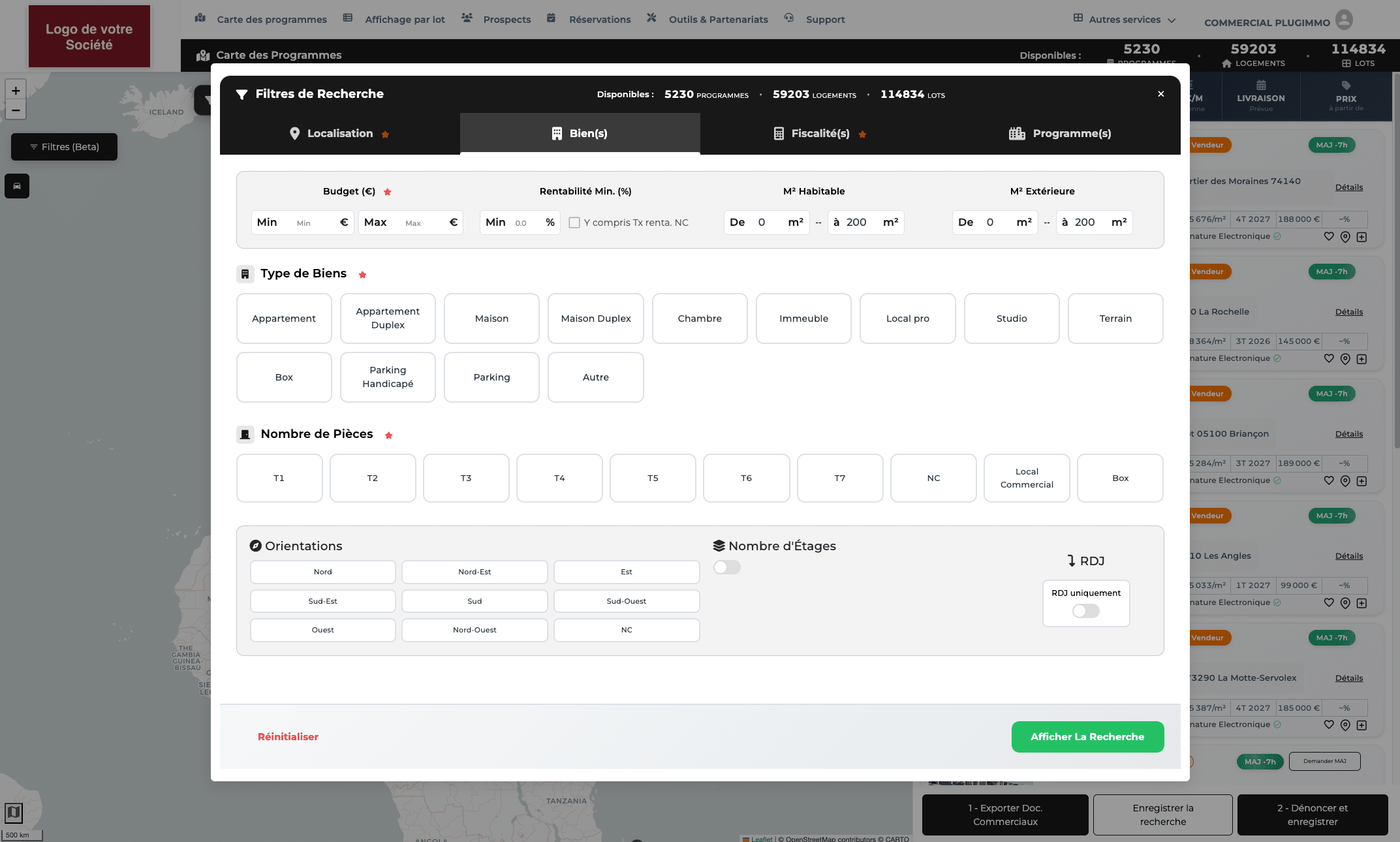Click Afficher La Recherche button

click(1087, 737)
